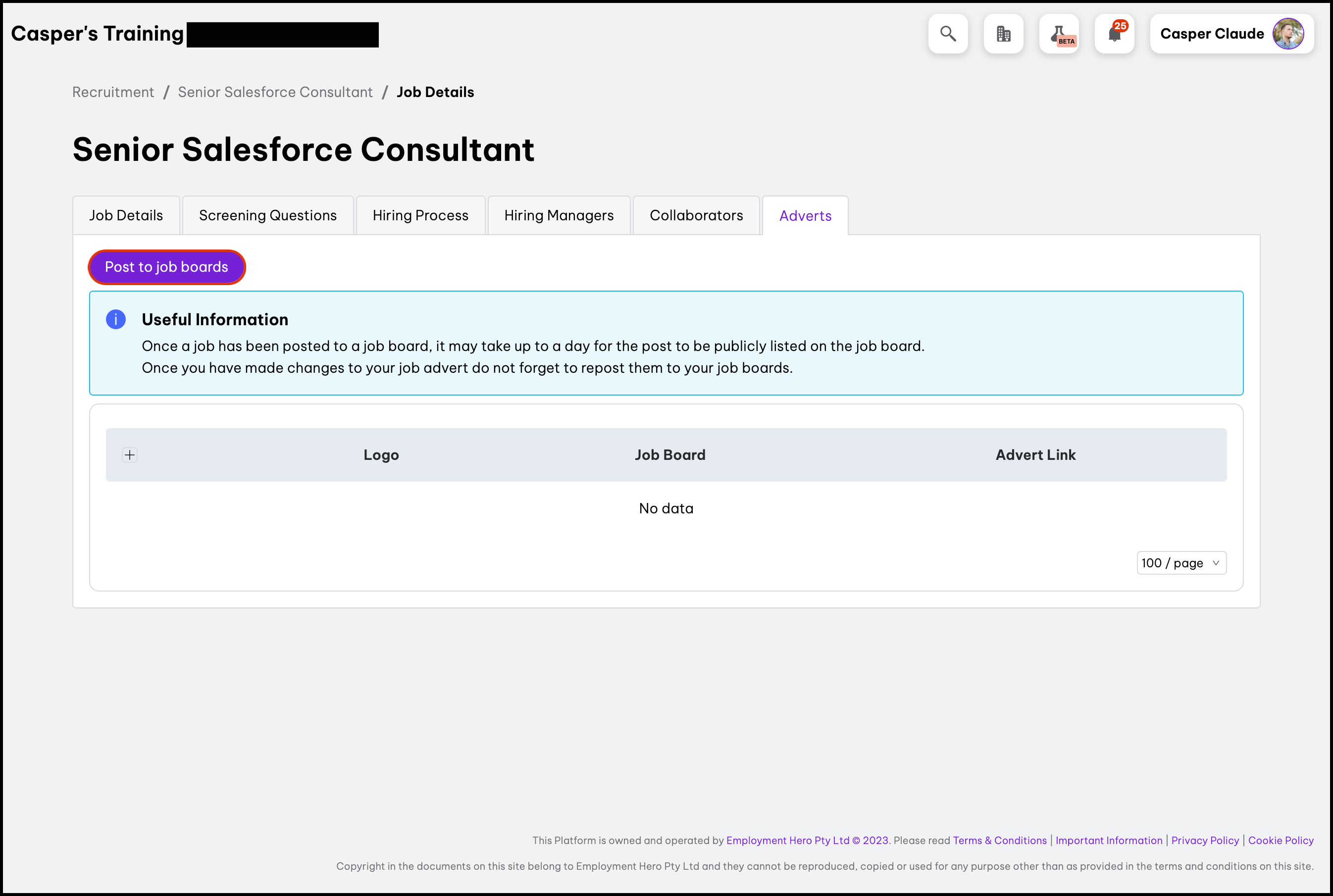
Task: Click the Cookie Policy footer link
Action: pos(1281,840)
